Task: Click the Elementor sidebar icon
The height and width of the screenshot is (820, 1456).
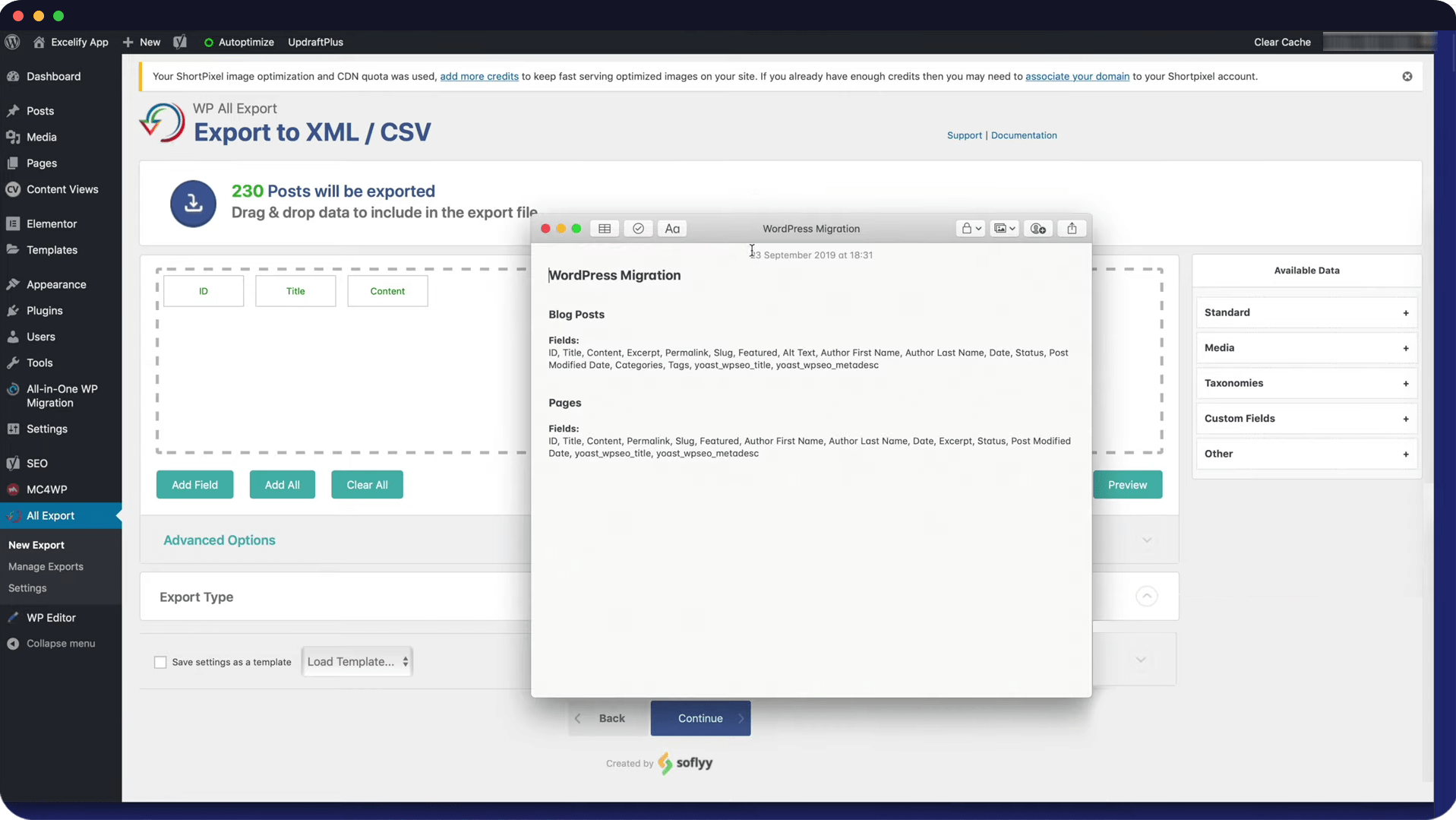Action: click(13, 223)
